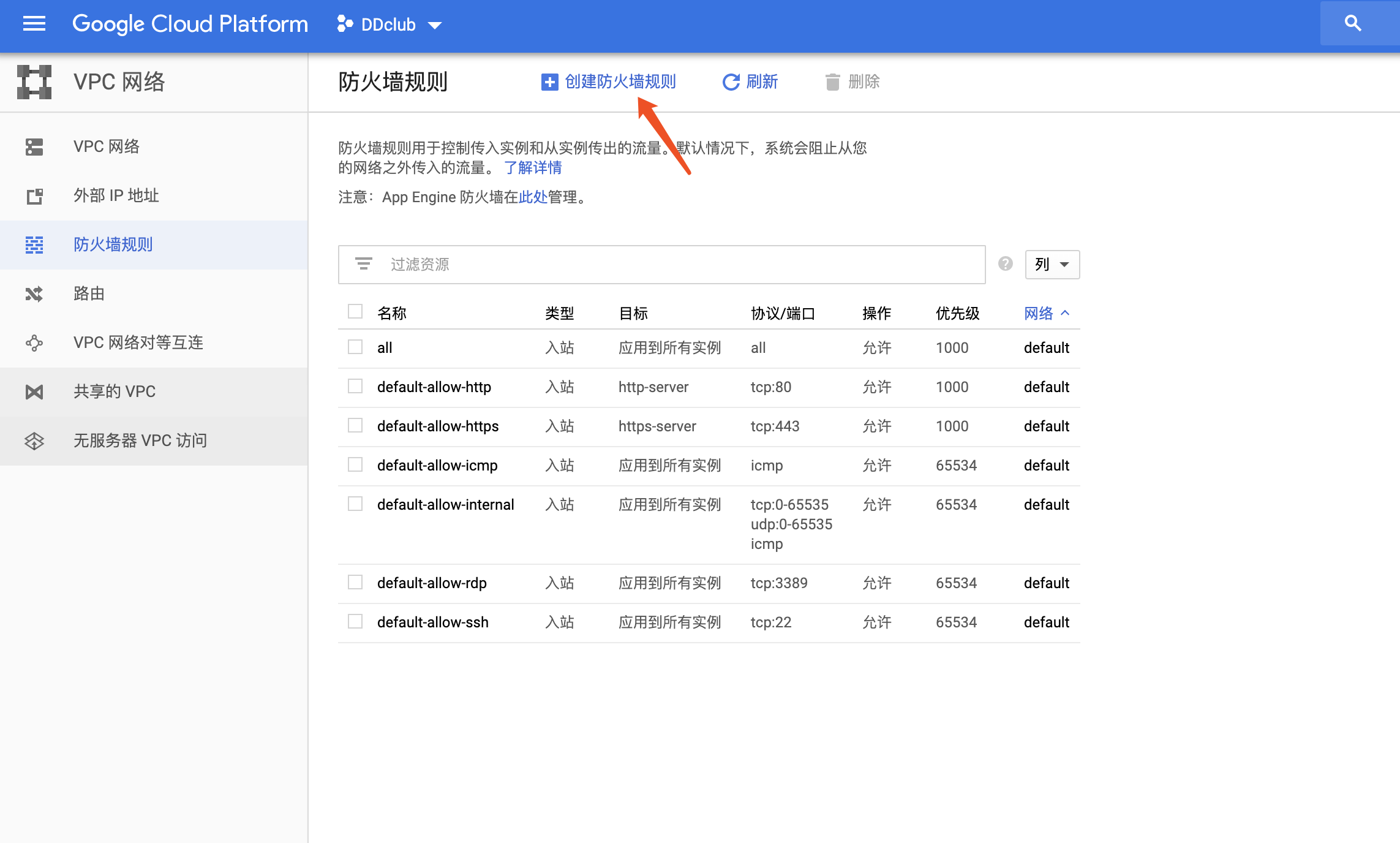This screenshot has width=1400, height=843.
Task: Click the 协议/端口 column header
Action: (x=783, y=314)
